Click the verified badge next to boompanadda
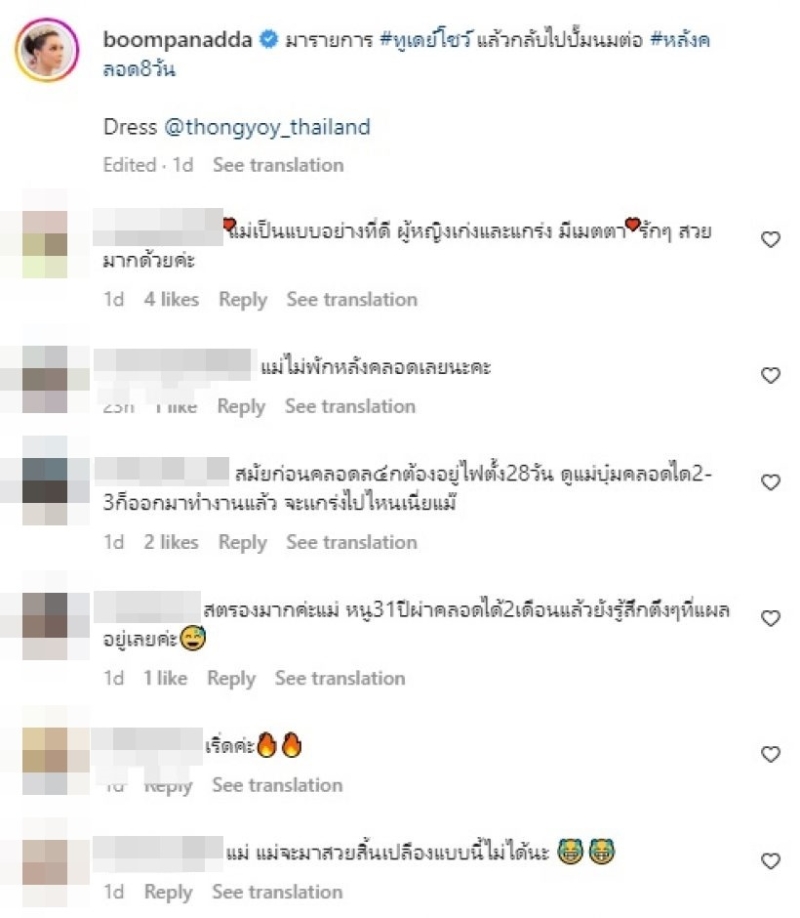The image size is (800, 918). pyautogui.click(x=269, y=40)
